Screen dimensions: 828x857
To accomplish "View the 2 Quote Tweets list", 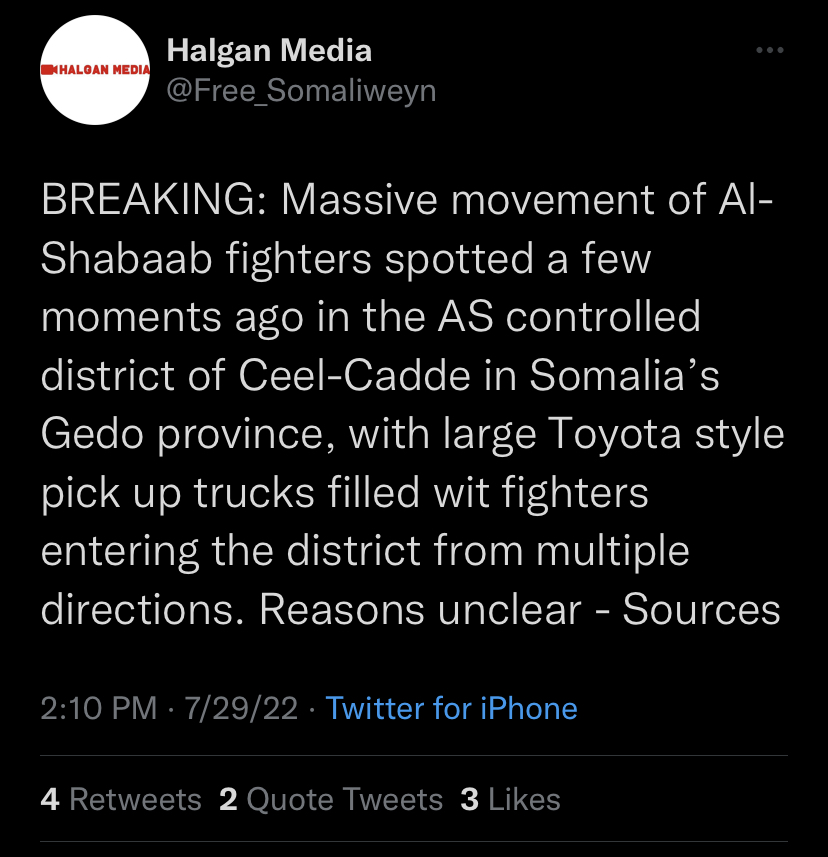I will (x=331, y=799).
